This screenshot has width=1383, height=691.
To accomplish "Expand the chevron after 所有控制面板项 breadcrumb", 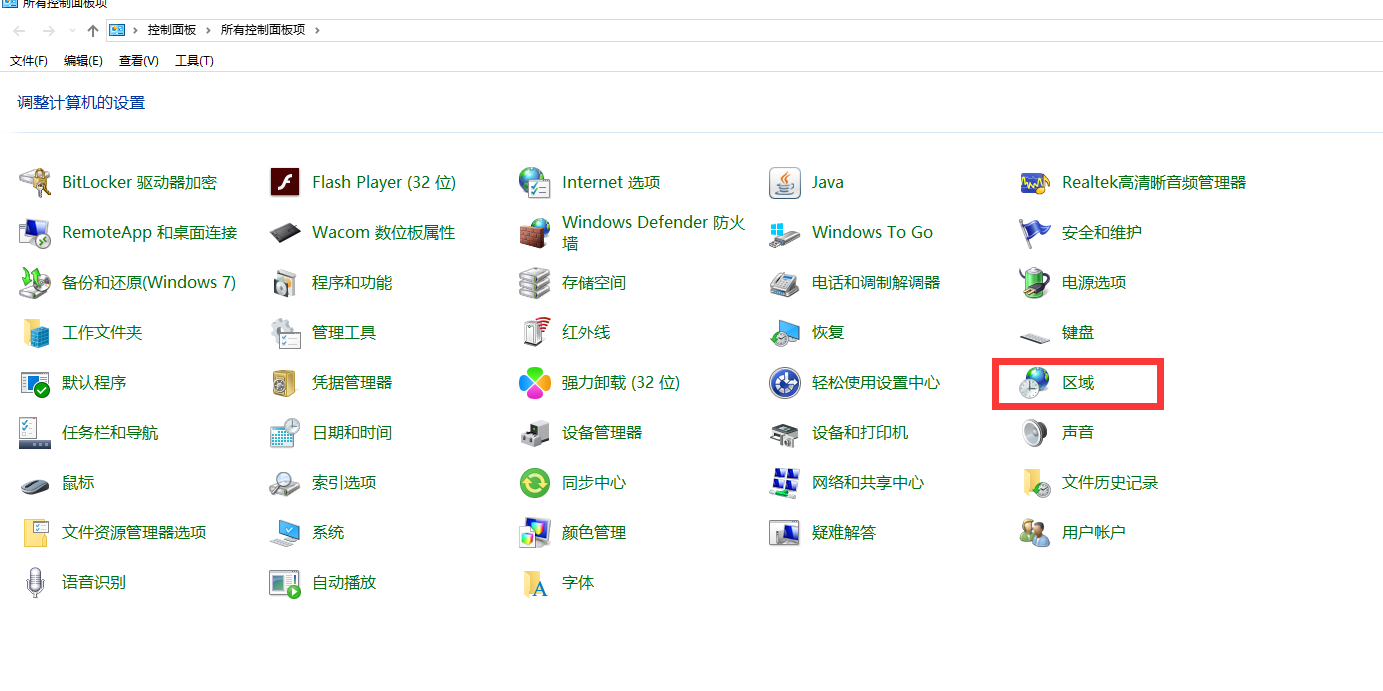I will pos(317,30).
